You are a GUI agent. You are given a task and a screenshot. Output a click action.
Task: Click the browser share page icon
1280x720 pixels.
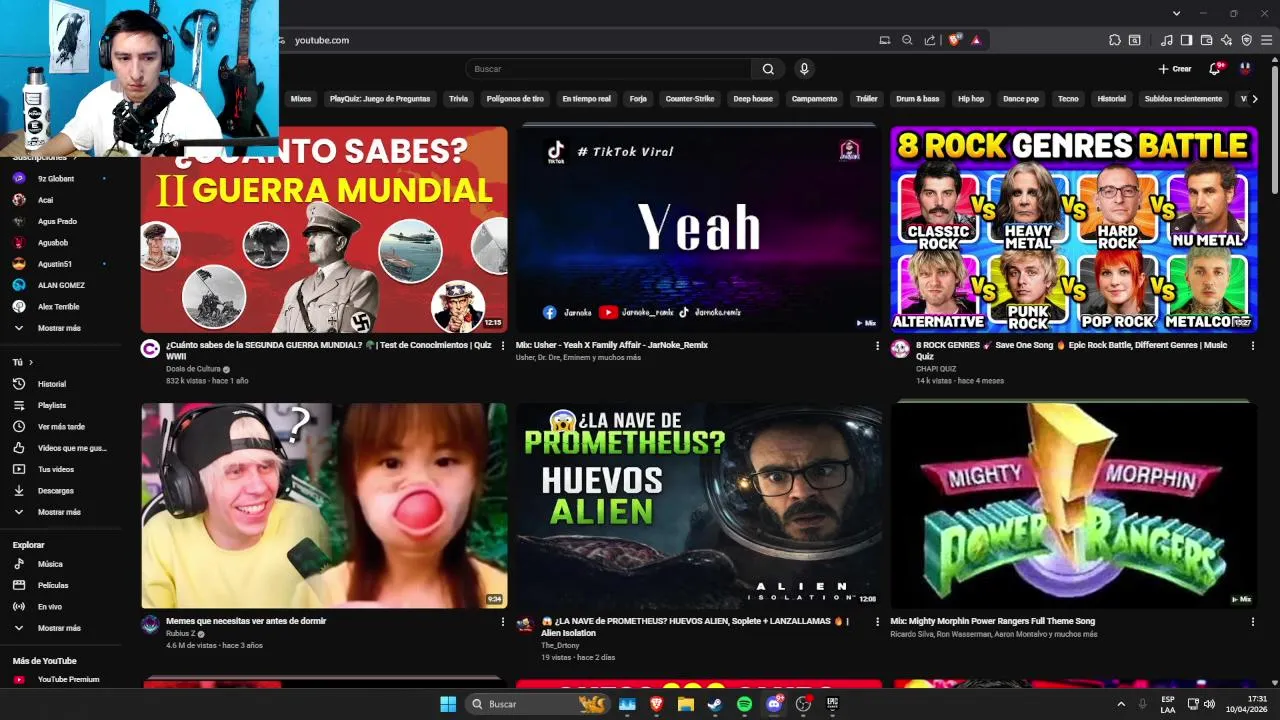[930, 40]
